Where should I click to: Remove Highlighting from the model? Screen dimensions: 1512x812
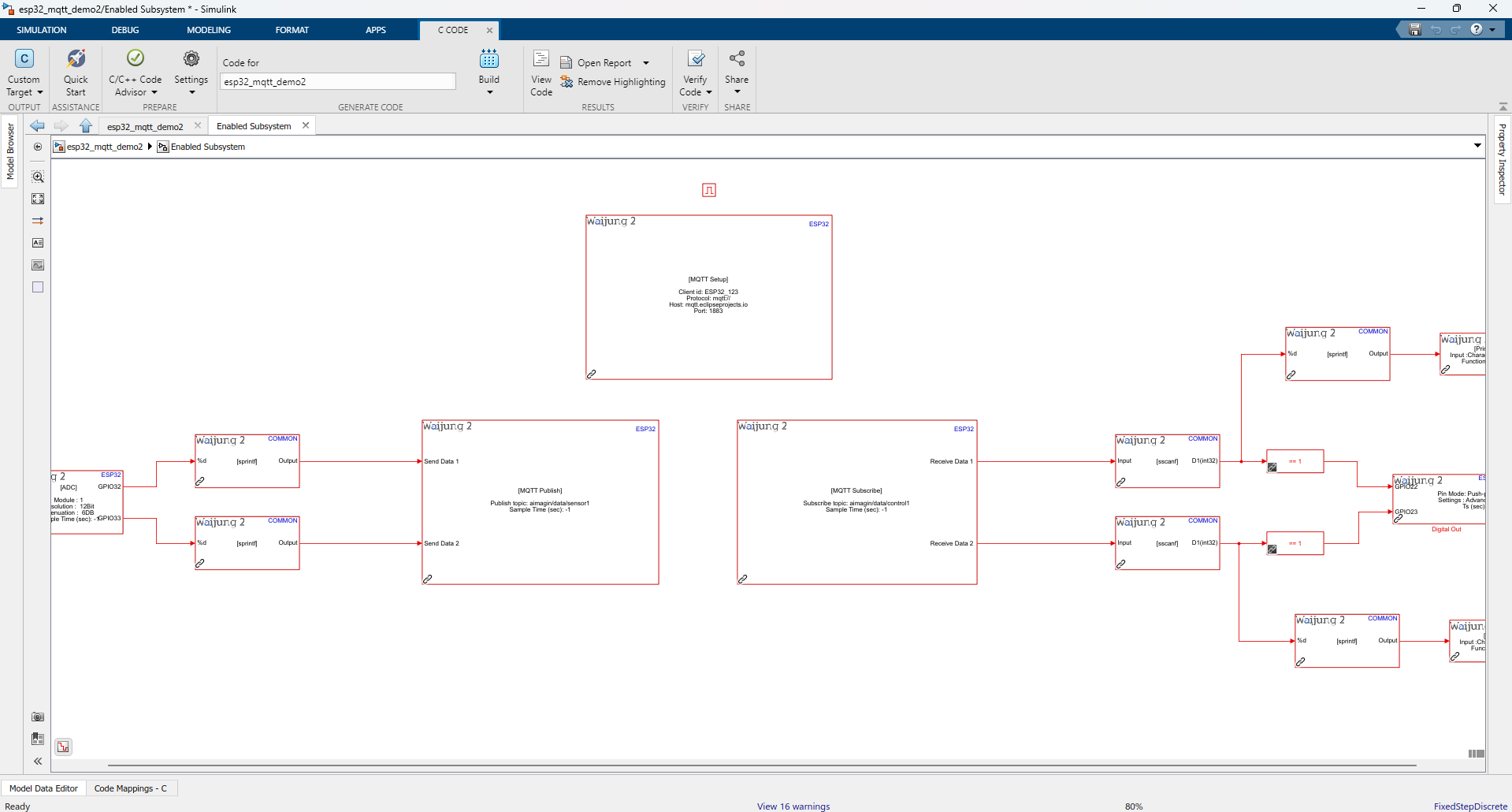click(x=613, y=82)
